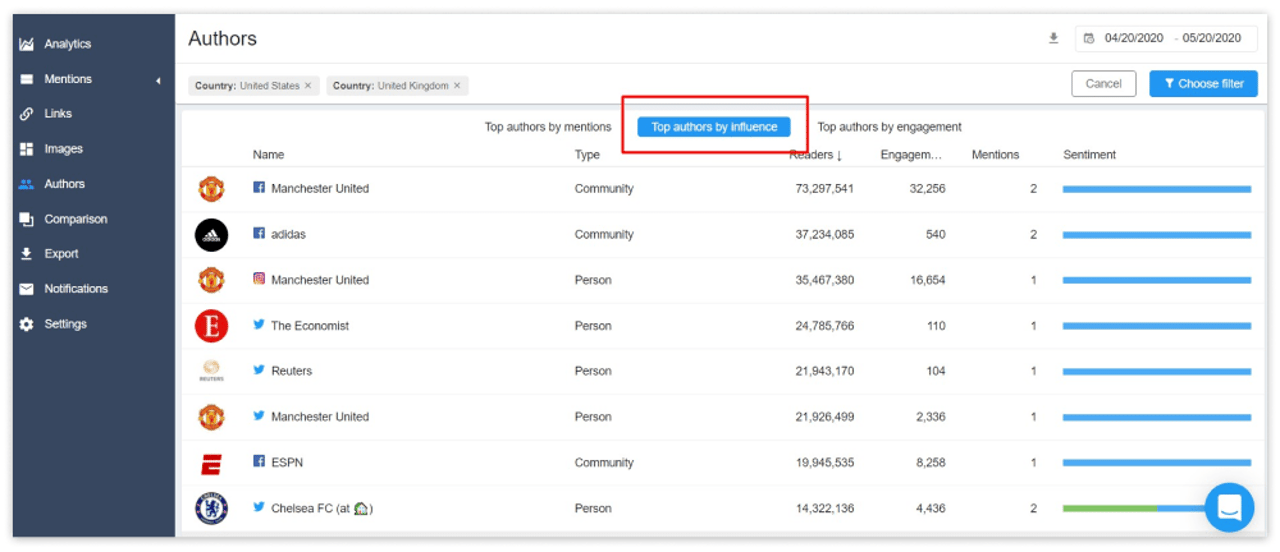
Task: Open Links from the sidebar chain icon
Action: click(x=26, y=114)
